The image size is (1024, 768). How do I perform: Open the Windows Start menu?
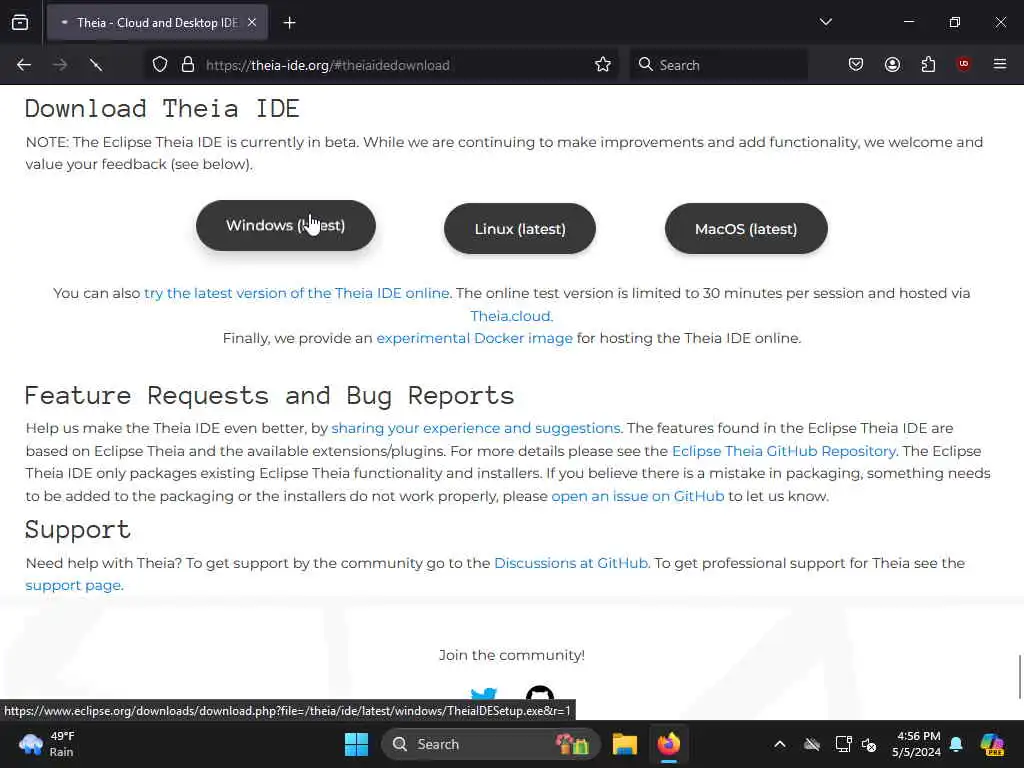357,744
